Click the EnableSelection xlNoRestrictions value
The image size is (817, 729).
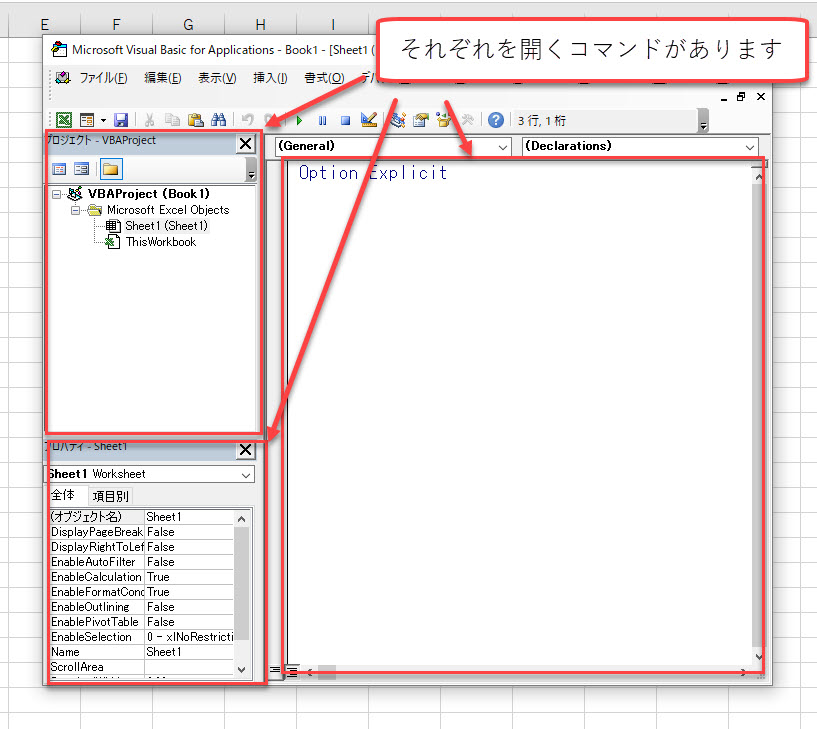pyautogui.click(x=189, y=637)
